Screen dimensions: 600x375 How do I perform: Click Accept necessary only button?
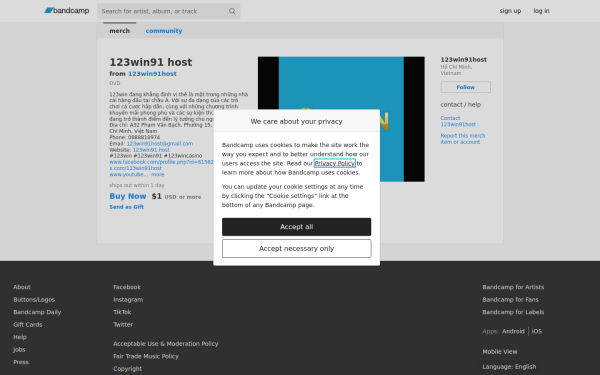pyautogui.click(x=296, y=249)
